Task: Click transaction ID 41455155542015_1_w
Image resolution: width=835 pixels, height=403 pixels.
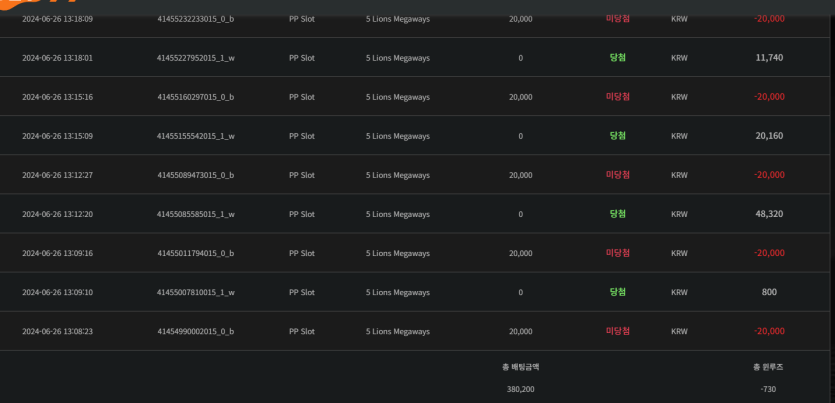Action: click(195, 136)
